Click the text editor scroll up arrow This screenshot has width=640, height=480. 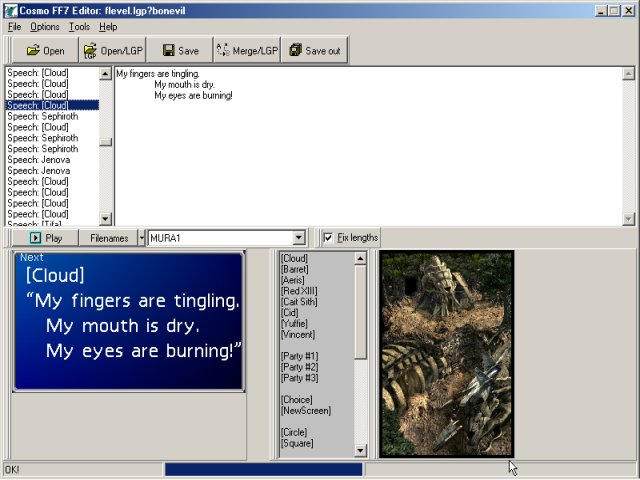[628, 74]
